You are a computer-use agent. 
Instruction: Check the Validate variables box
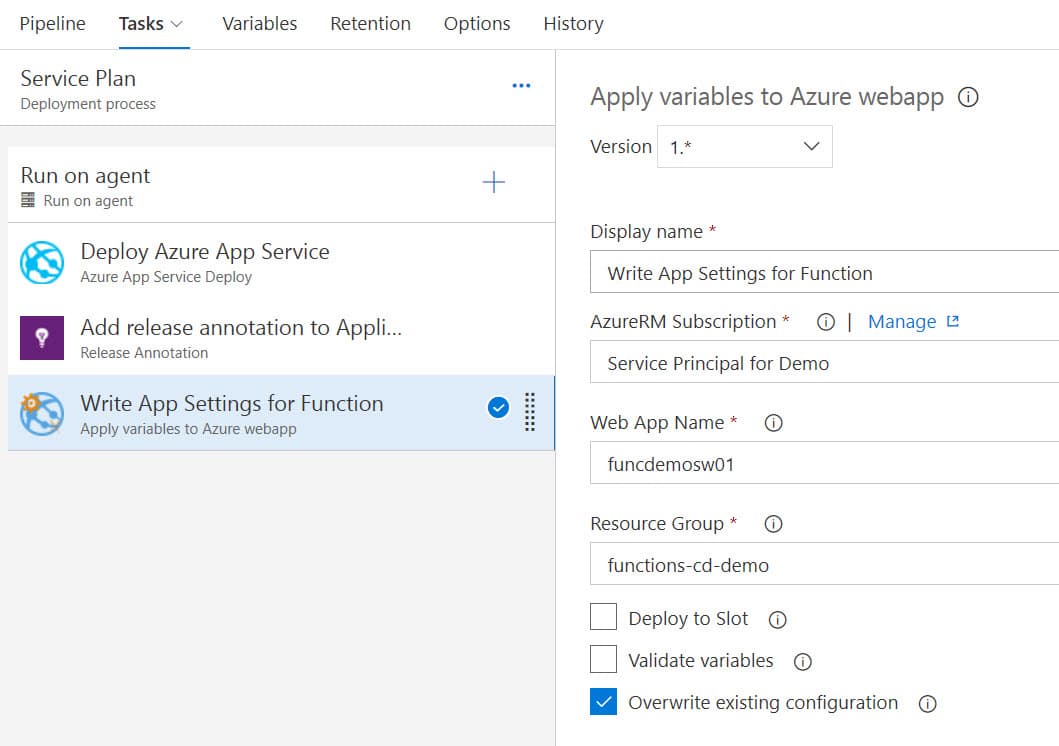click(x=603, y=659)
